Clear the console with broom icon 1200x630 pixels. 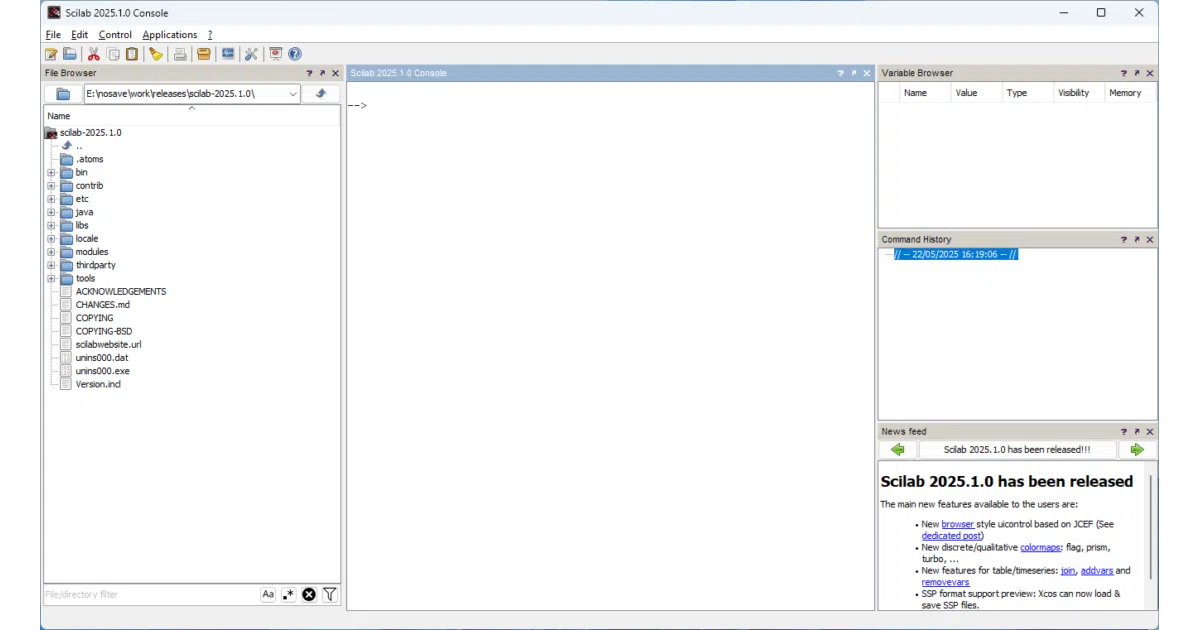pos(155,54)
